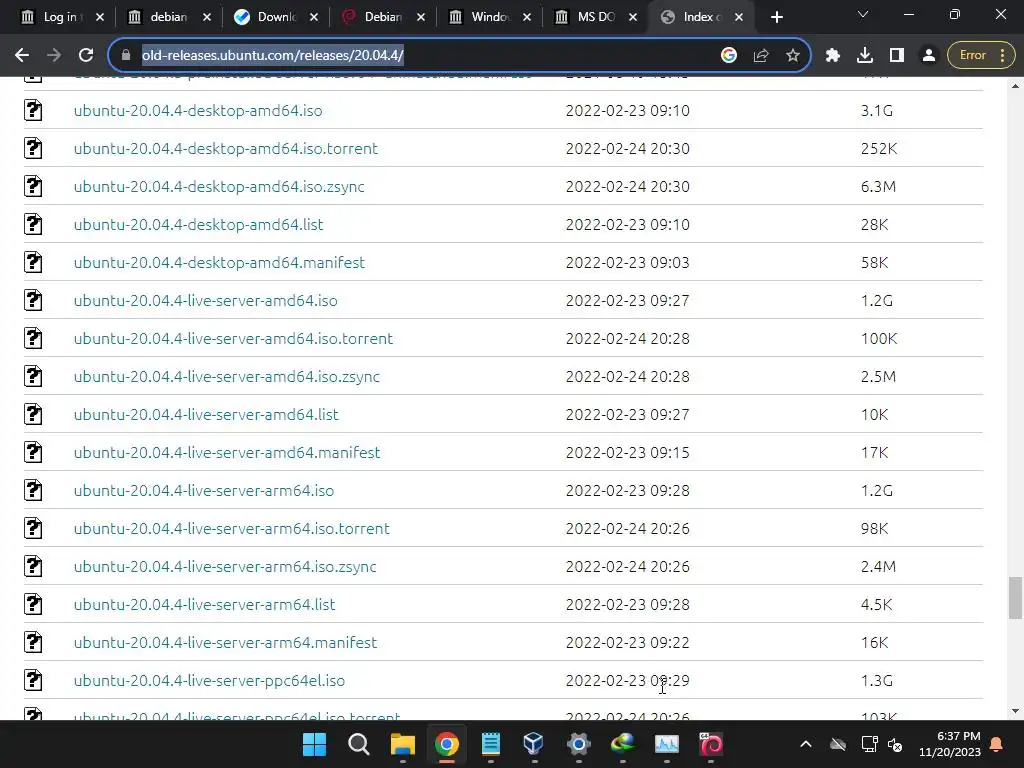Select the 3.1G size text
1024x768 pixels.
click(876, 110)
